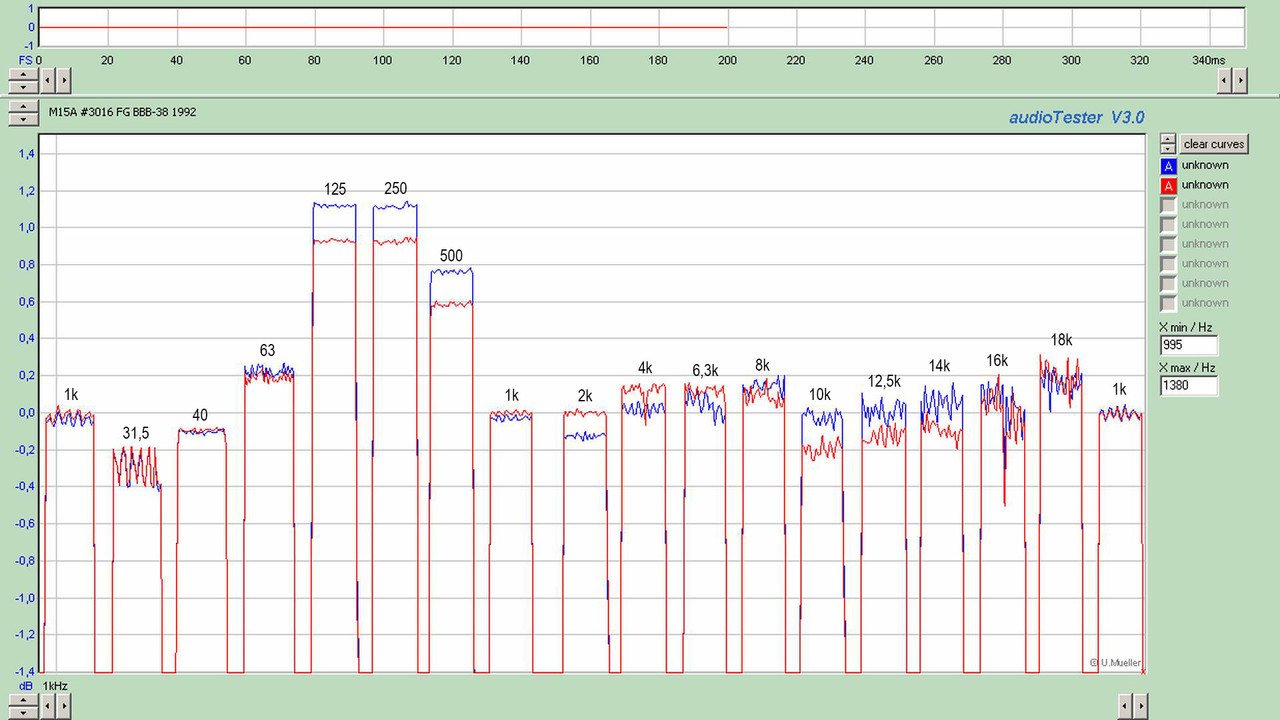Click the 10k frequency label on the graph
Image resolution: width=1280 pixels, height=720 pixels.
819,395
